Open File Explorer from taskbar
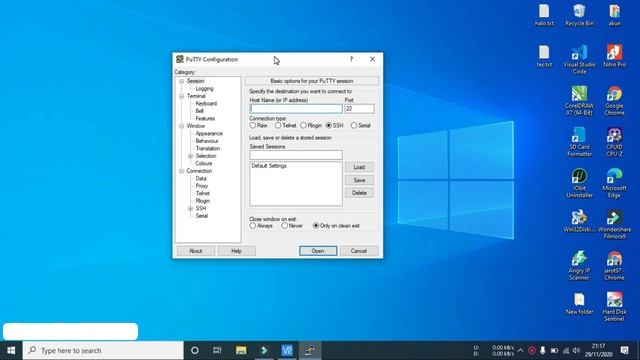The height and width of the screenshot is (360, 640). tap(241, 350)
